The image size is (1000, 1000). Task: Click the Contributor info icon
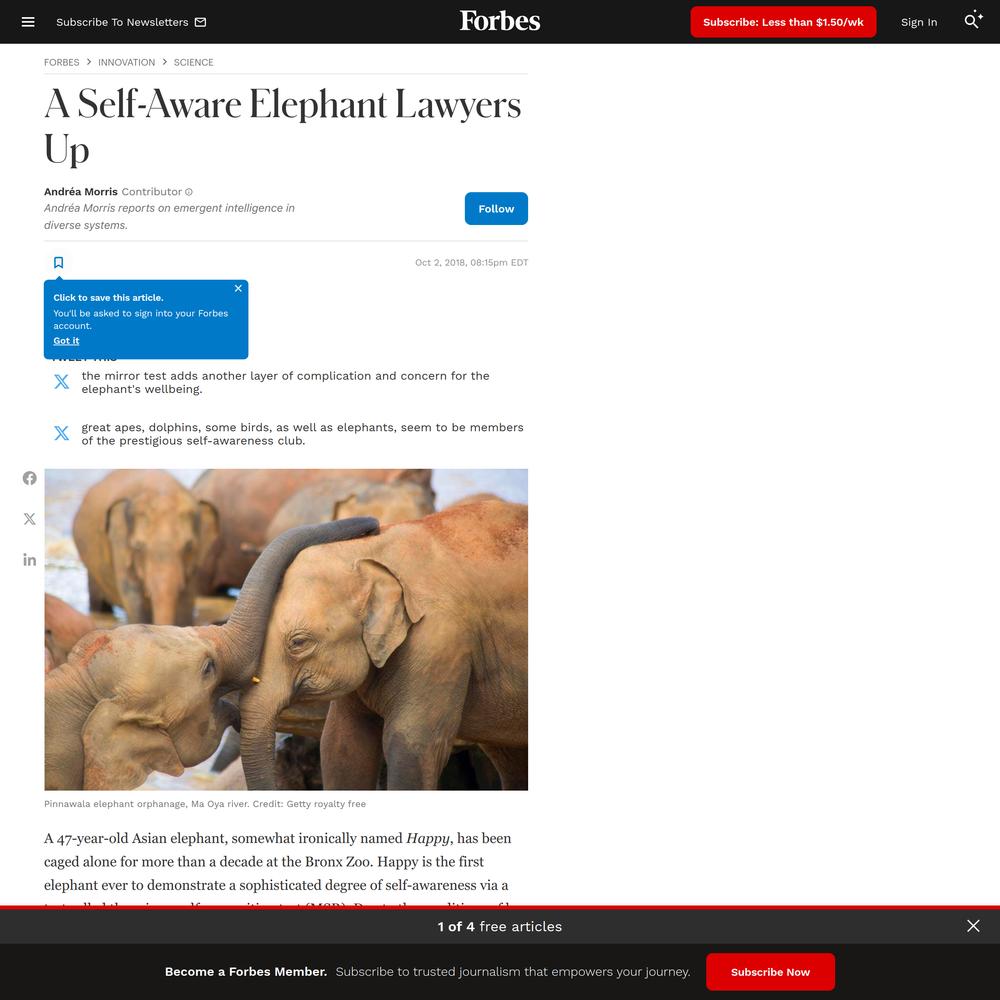click(189, 192)
